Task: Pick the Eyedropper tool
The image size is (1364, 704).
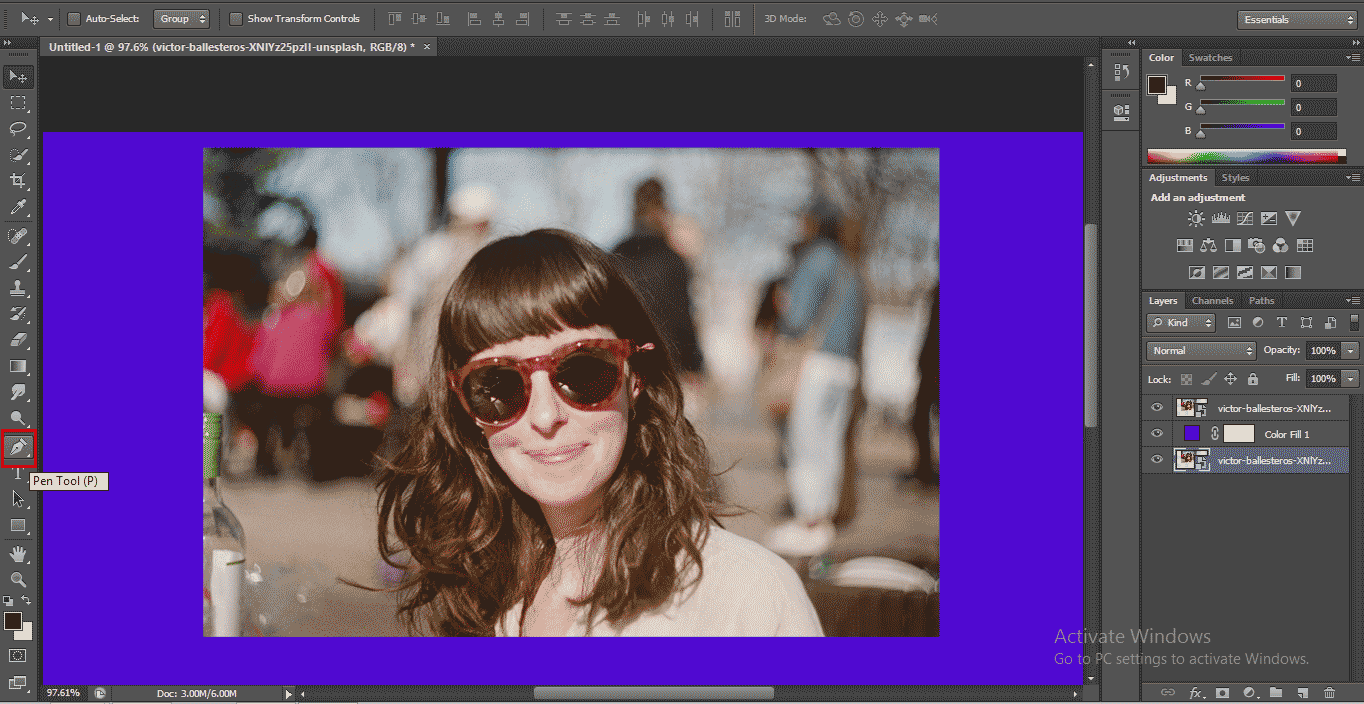Action: 18,208
